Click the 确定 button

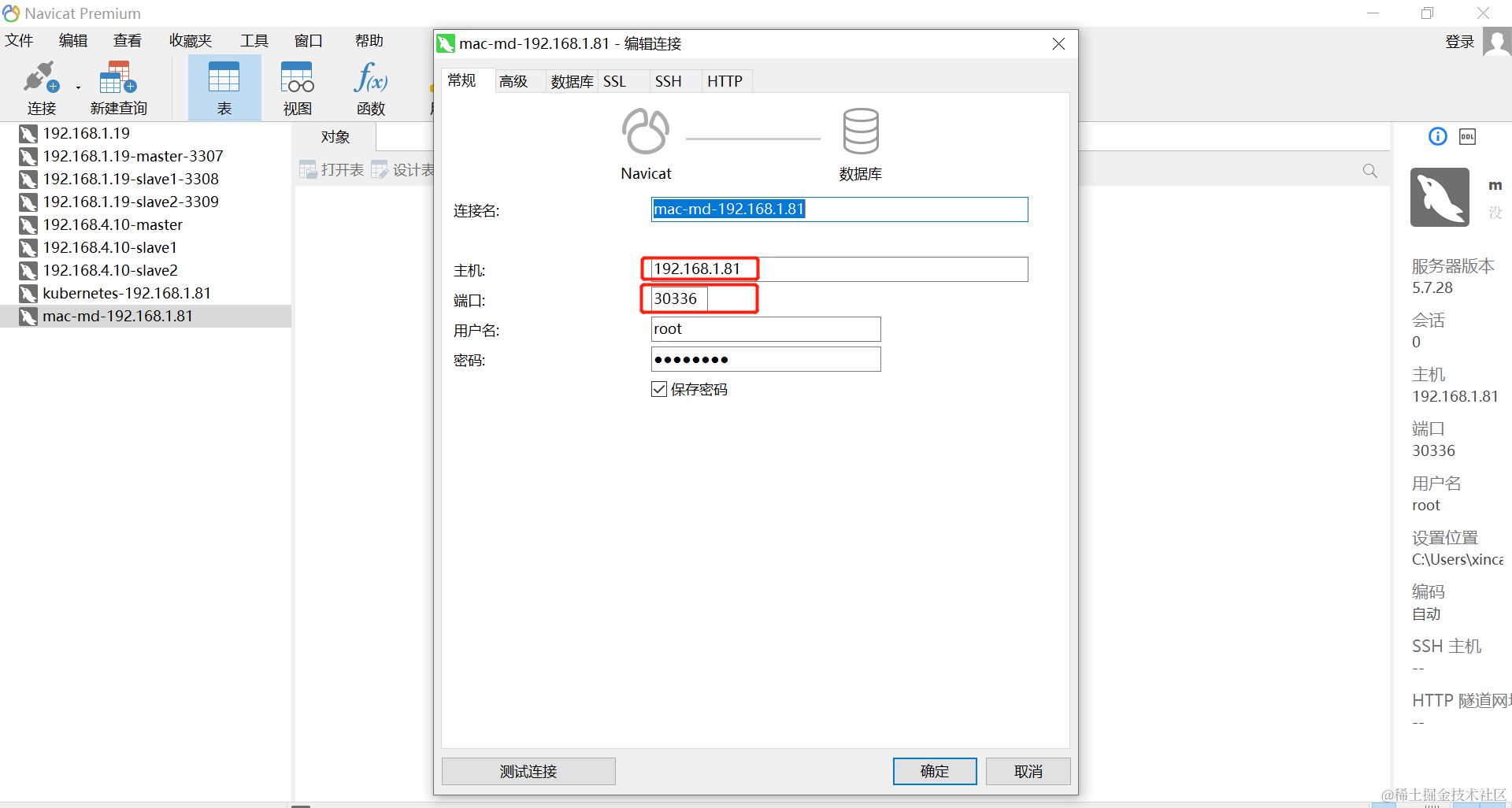coord(935,772)
